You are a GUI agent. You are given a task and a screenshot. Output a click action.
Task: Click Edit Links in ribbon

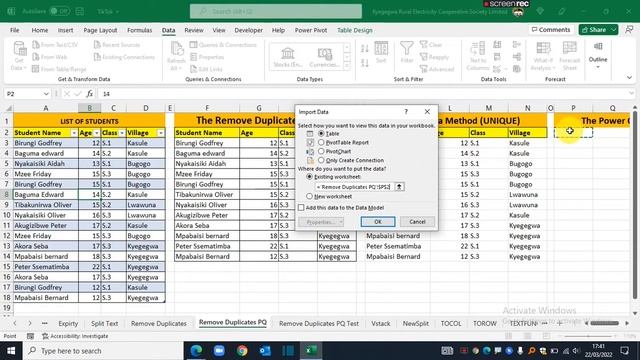(207, 69)
